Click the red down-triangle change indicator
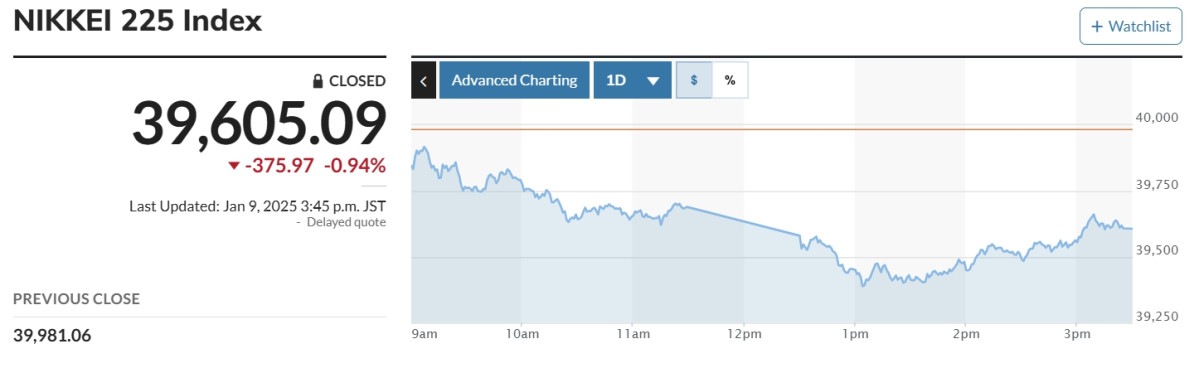 click(x=234, y=166)
